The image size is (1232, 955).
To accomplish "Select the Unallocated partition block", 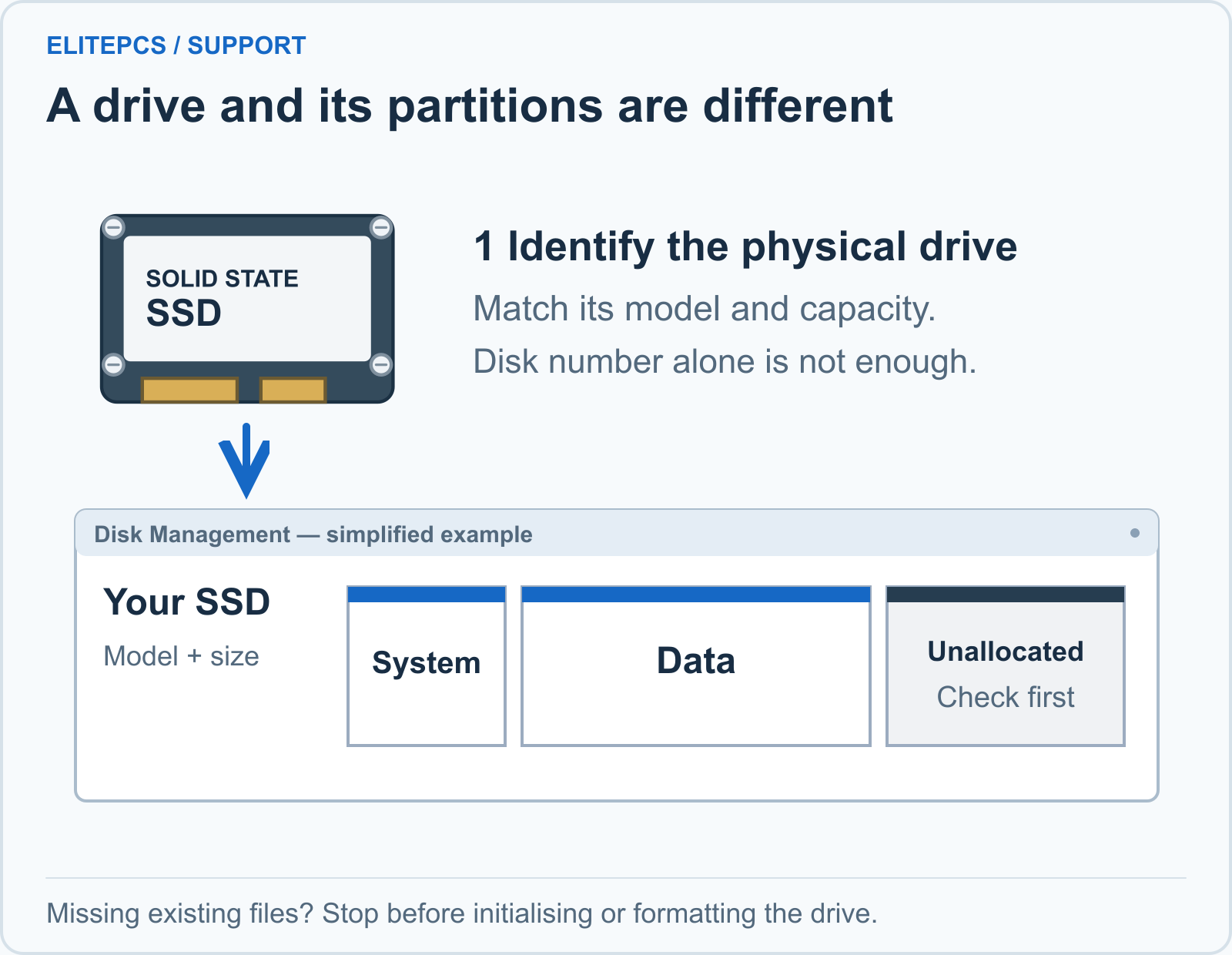I will coord(1006,666).
